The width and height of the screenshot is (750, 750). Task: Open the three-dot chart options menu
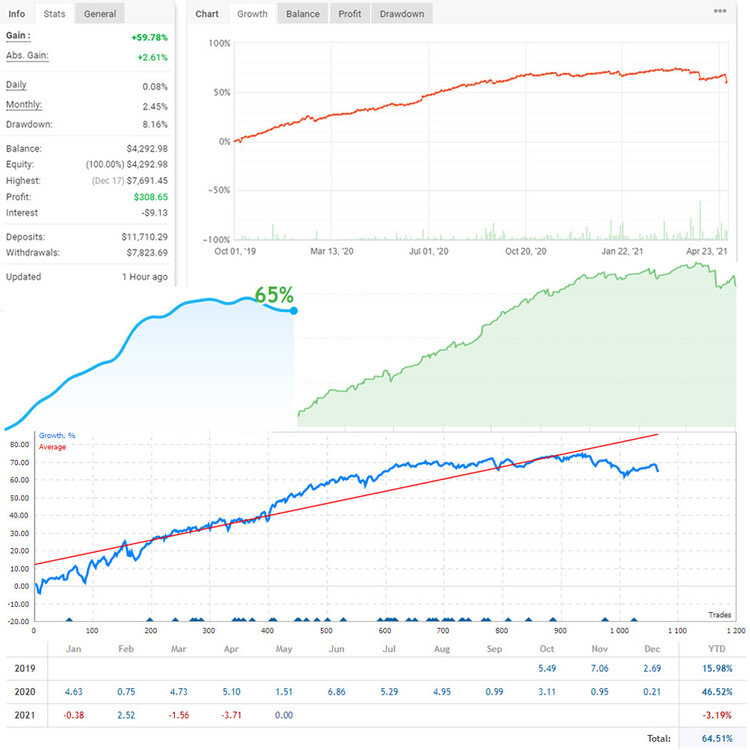pos(719,11)
